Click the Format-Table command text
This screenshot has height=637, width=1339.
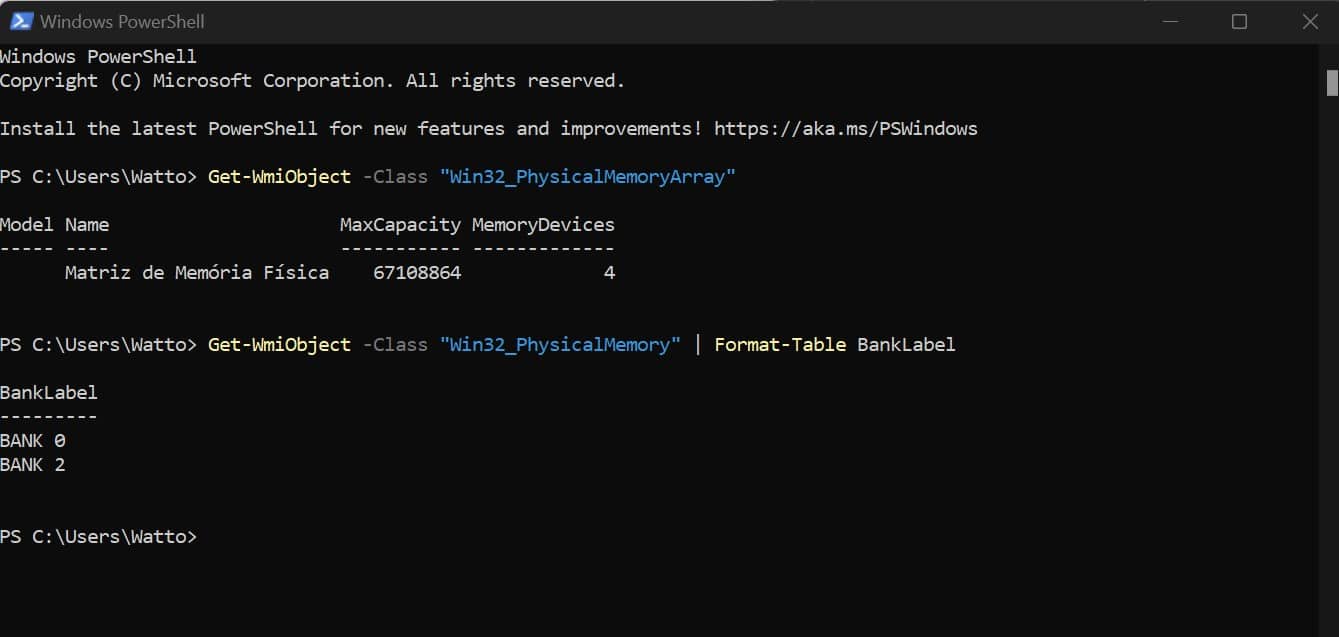pos(780,345)
